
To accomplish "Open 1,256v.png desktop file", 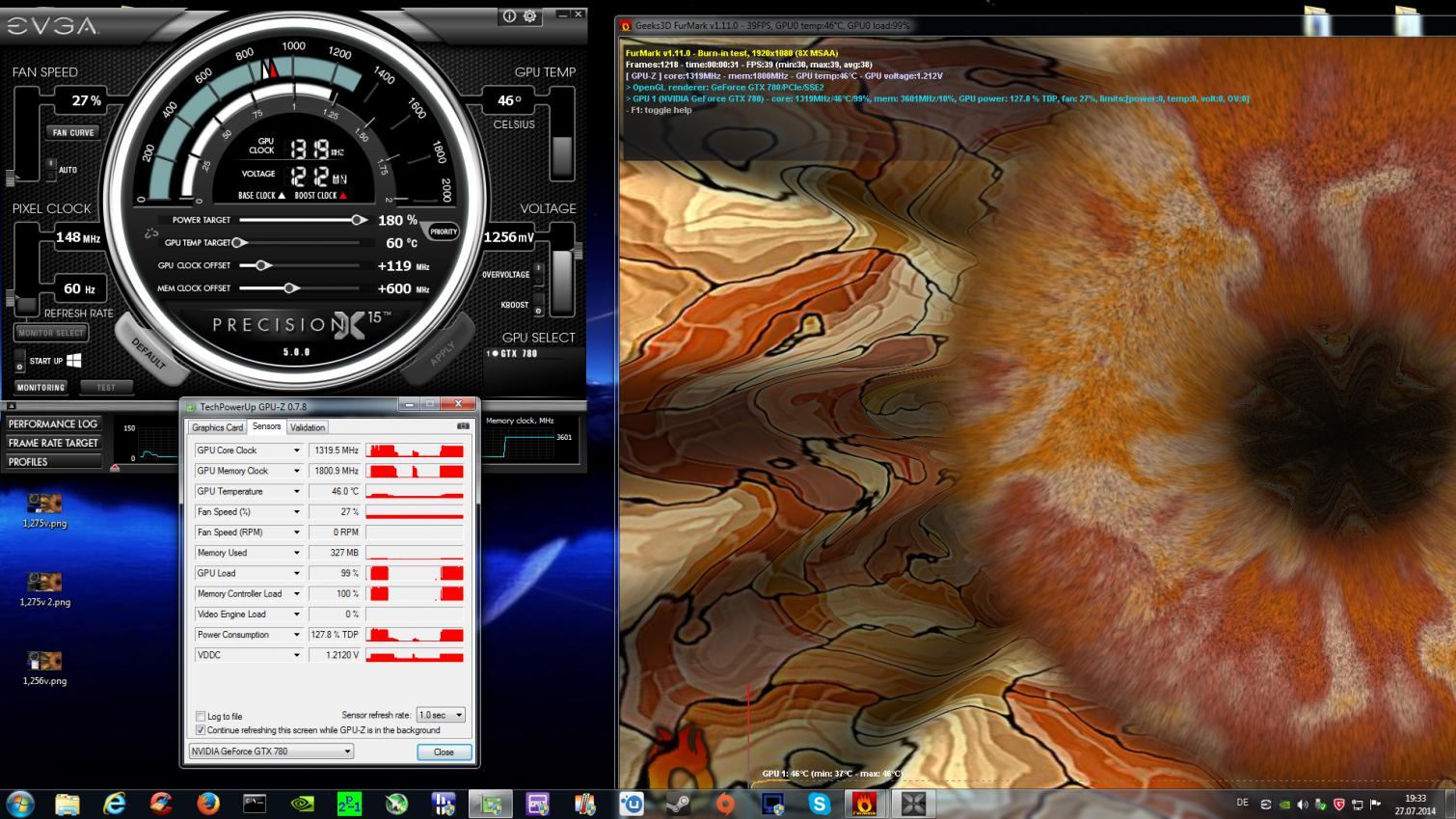I will (44, 668).
